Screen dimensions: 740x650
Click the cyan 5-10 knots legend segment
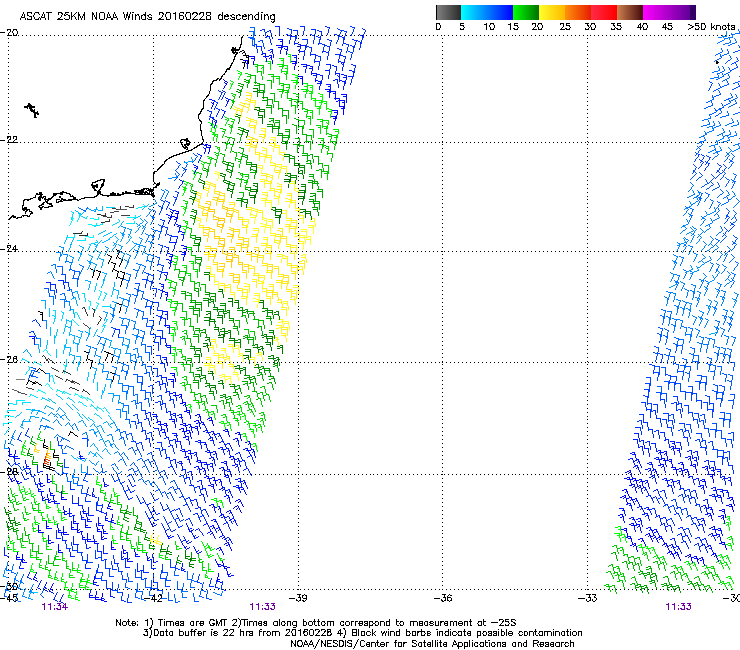473,12
